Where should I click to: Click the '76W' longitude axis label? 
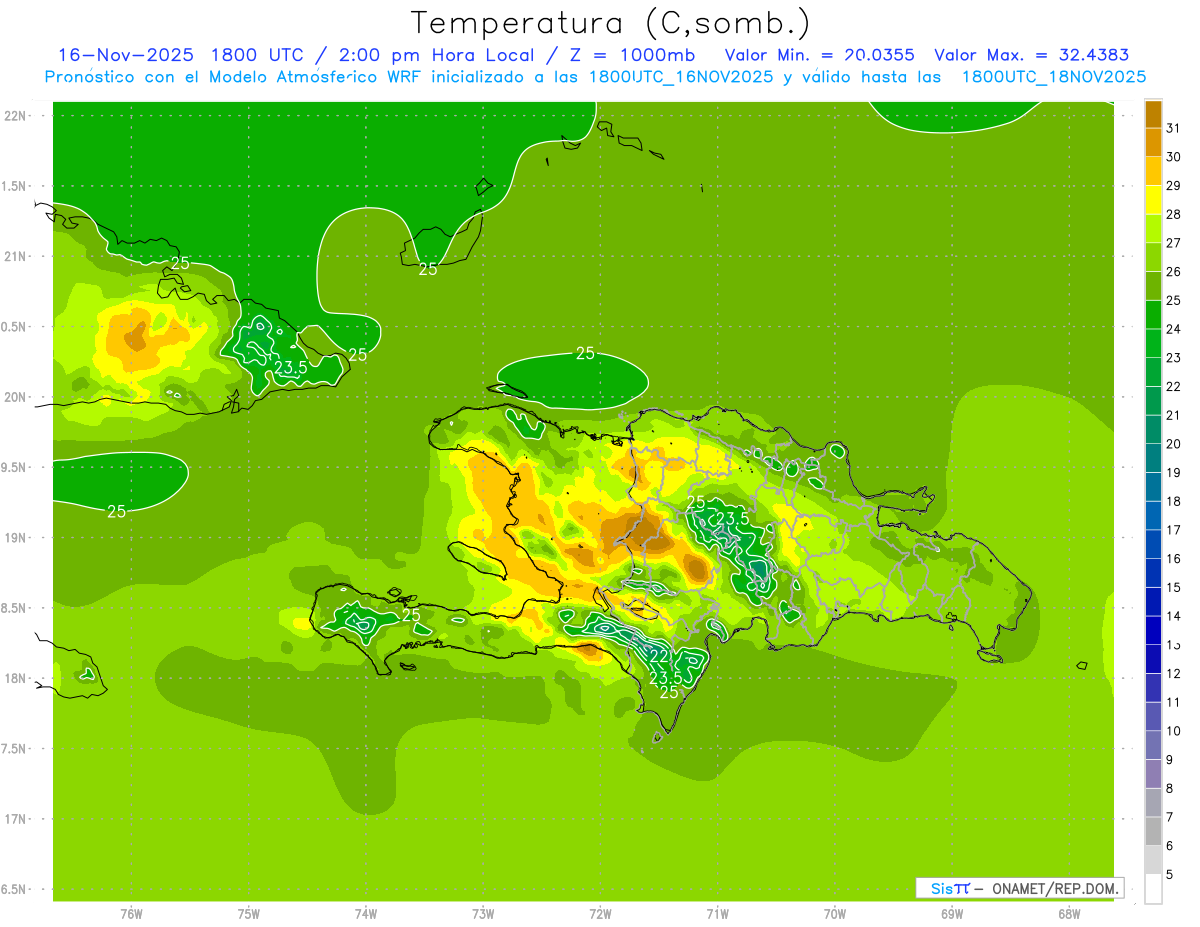[131, 913]
